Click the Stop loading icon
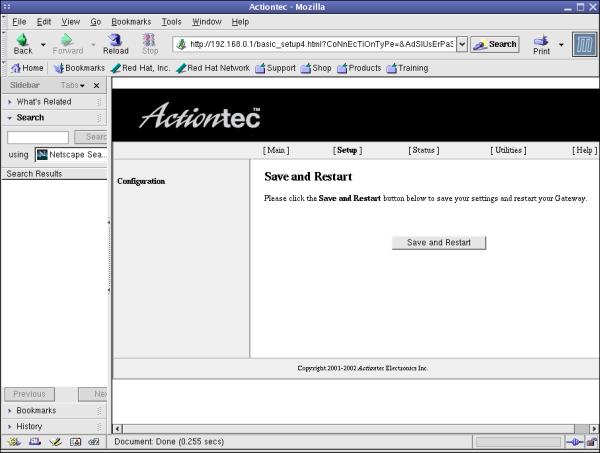 click(x=149, y=40)
